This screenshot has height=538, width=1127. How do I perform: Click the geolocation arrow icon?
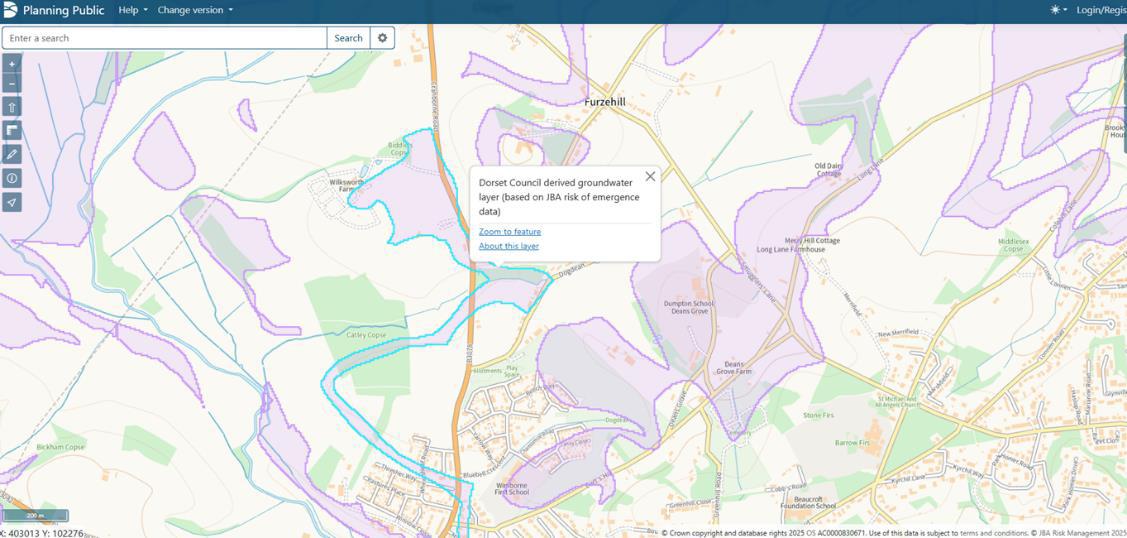click(12, 202)
